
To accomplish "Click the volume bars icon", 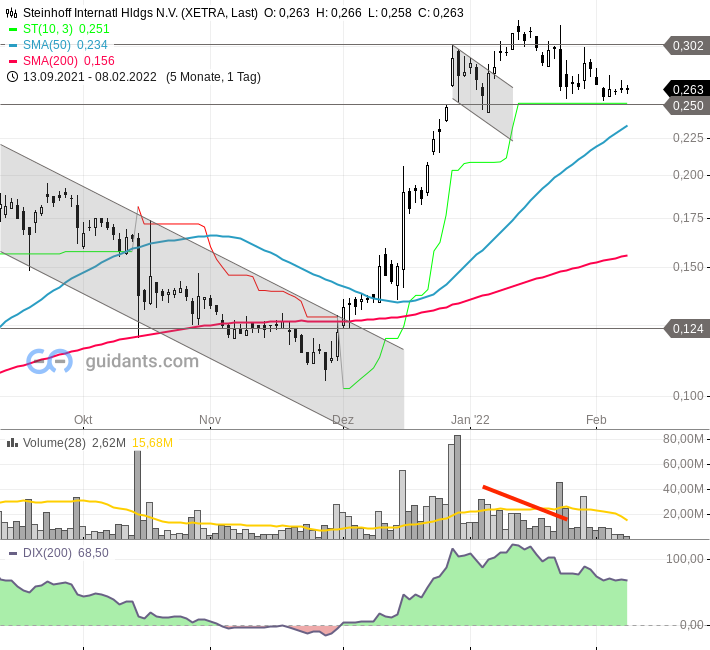I will tap(12, 443).
